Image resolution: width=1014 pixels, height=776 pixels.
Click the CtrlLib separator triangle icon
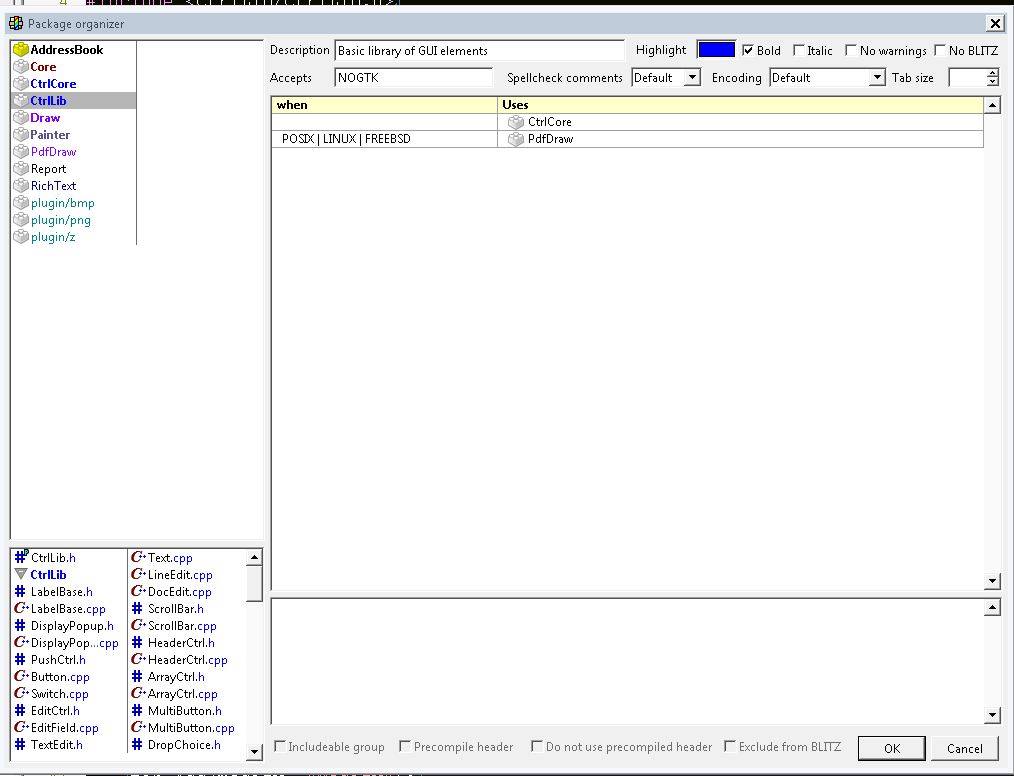coord(21,575)
